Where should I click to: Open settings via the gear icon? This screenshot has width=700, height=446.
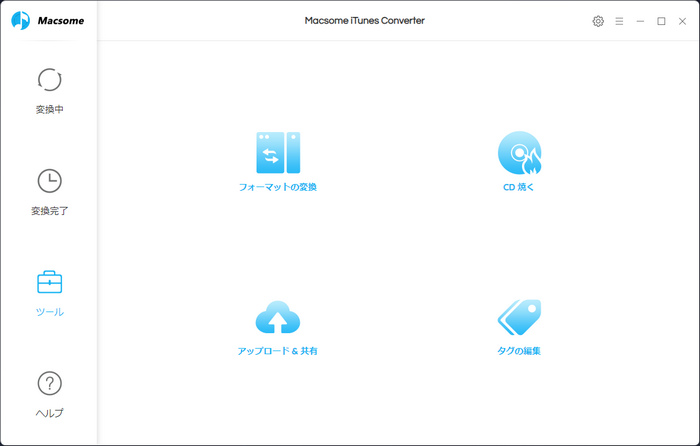pos(598,21)
